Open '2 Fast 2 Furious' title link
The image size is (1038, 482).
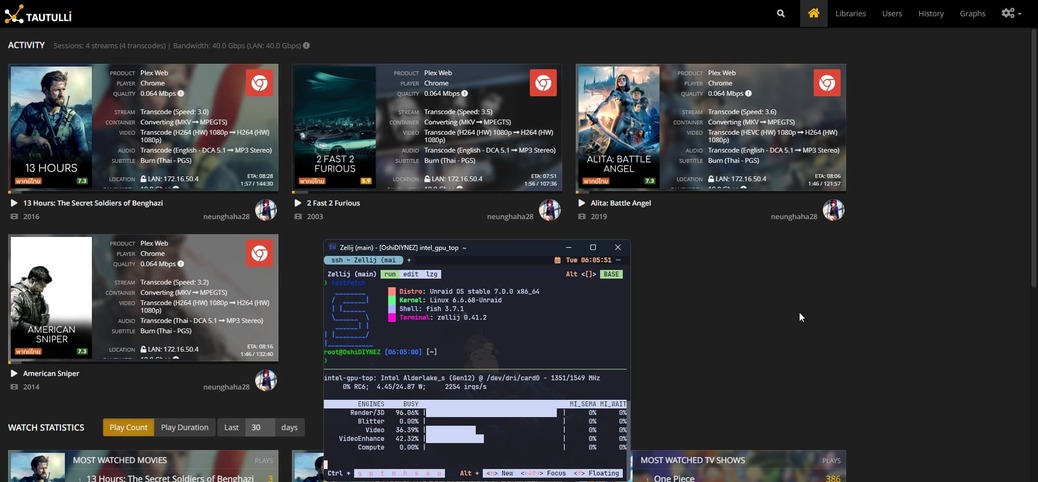tap(334, 203)
